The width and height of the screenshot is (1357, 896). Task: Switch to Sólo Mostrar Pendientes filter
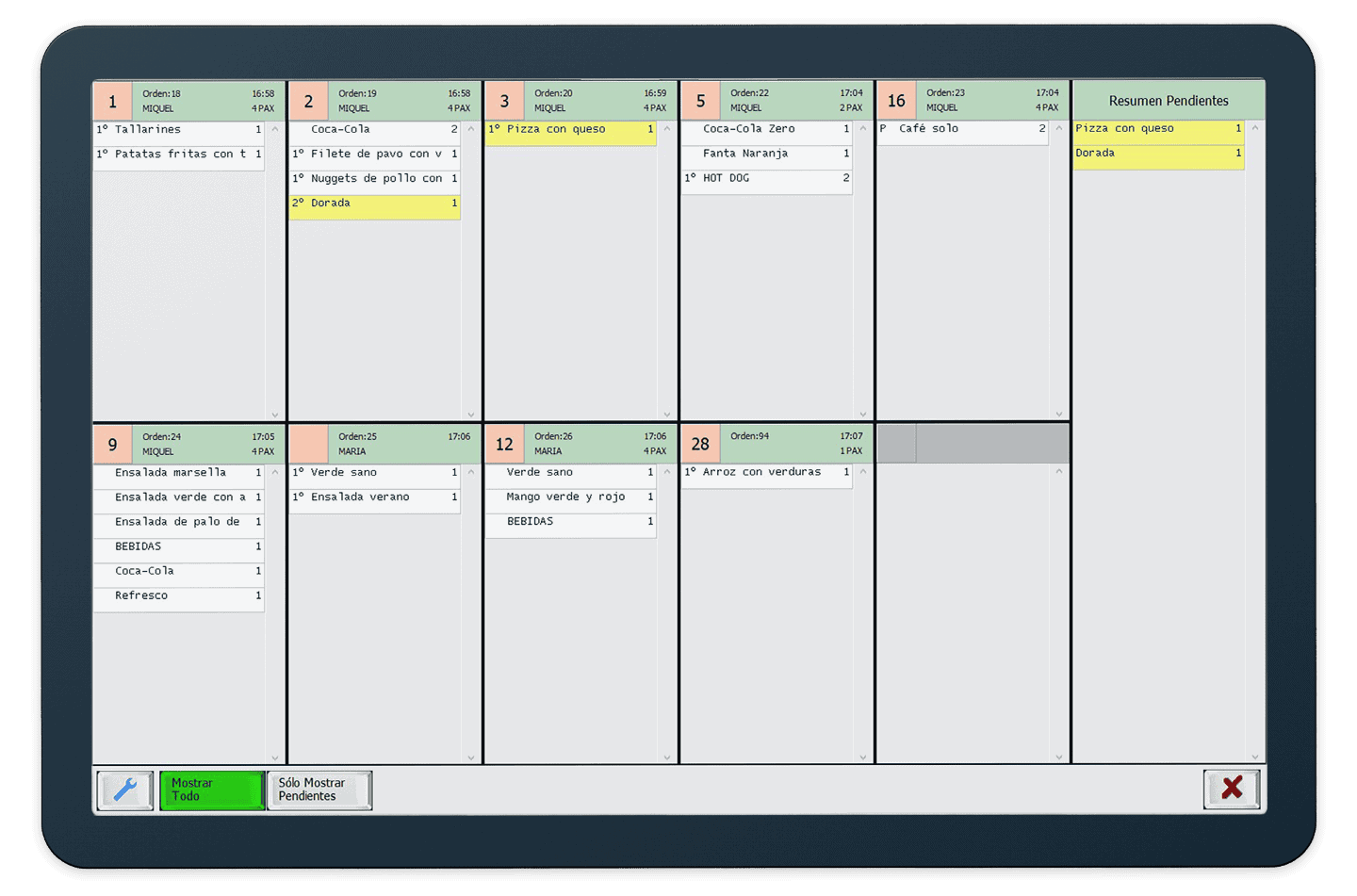pyautogui.click(x=319, y=790)
